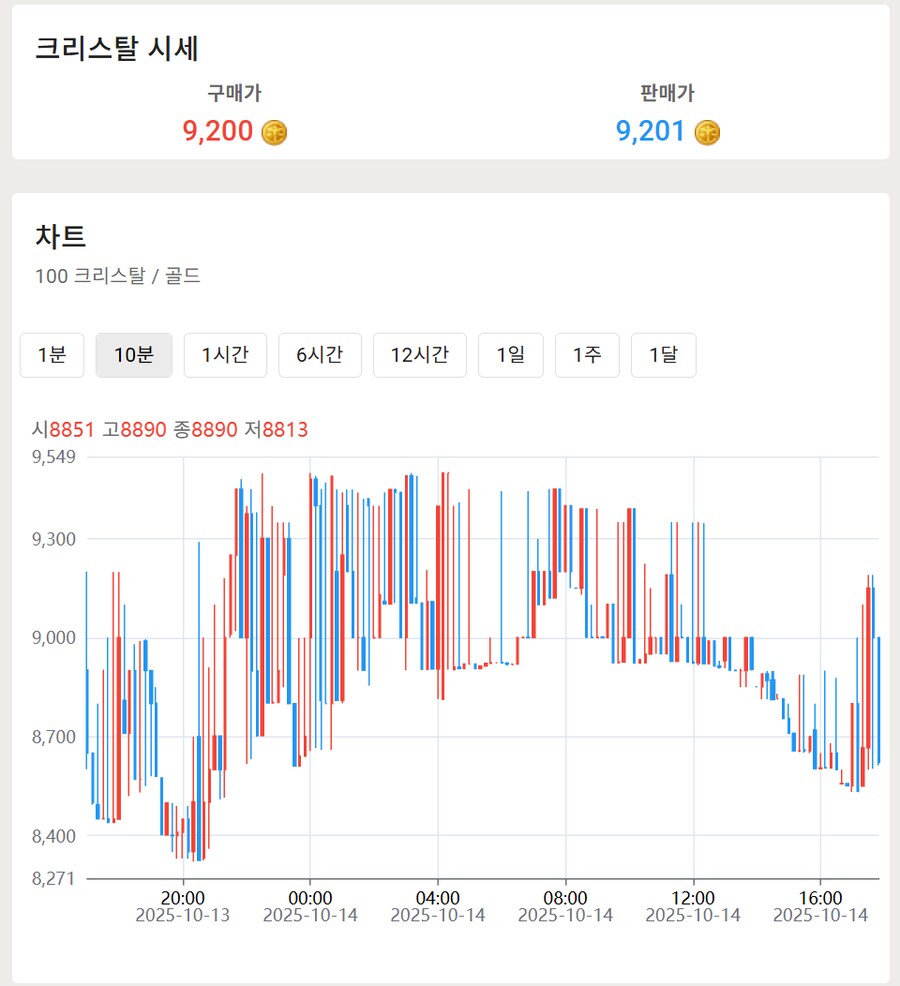
Task: Click the 08:00 time axis marker
Action: pos(565,897)
